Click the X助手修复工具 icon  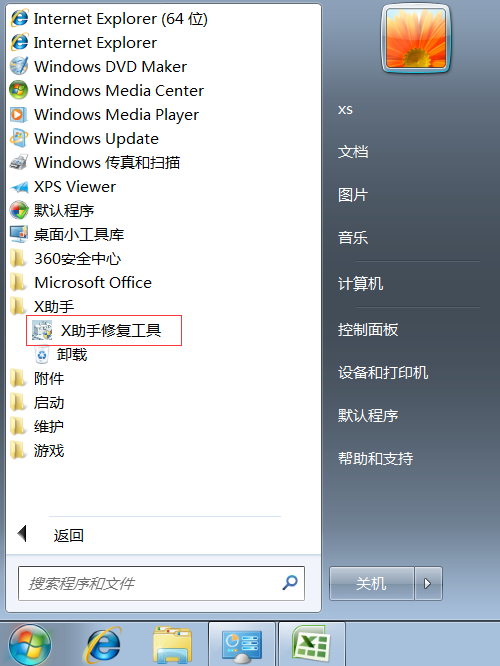[x=42, y=330]
